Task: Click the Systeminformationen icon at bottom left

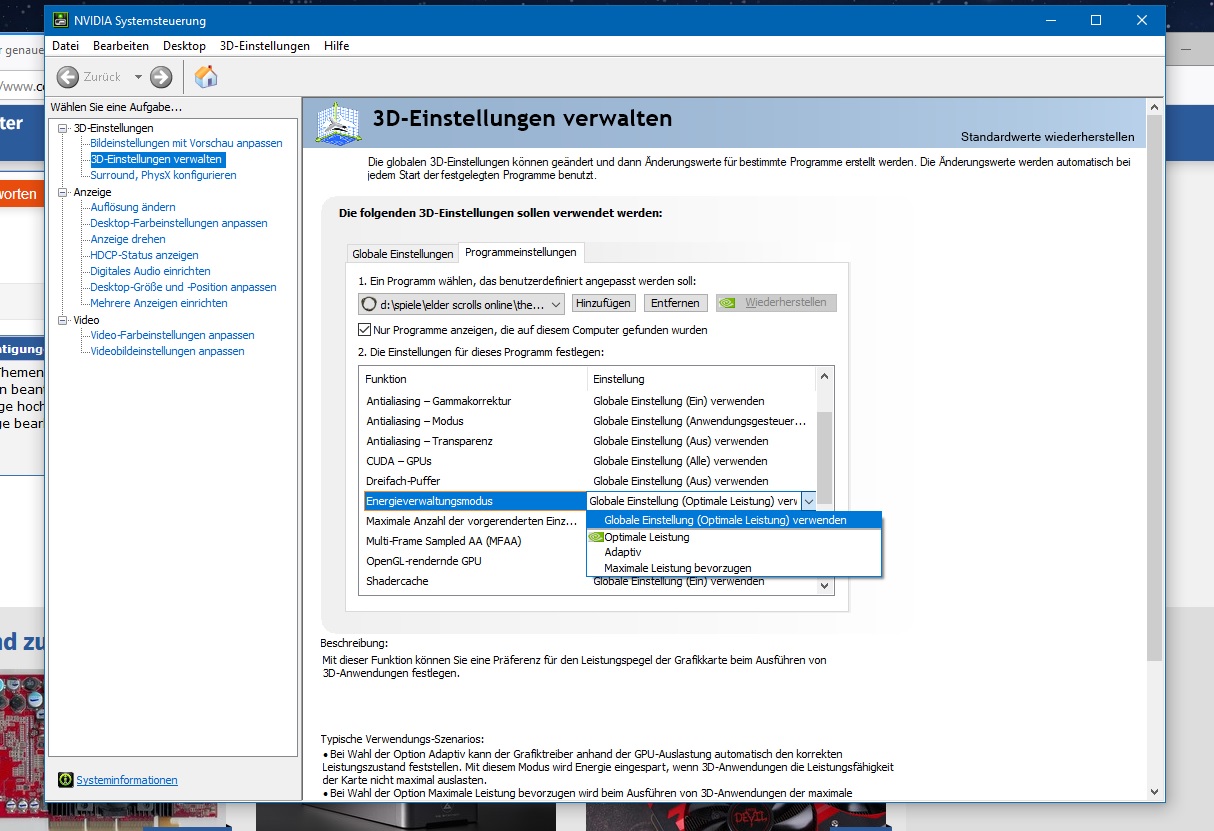Action: pos(66,780)
